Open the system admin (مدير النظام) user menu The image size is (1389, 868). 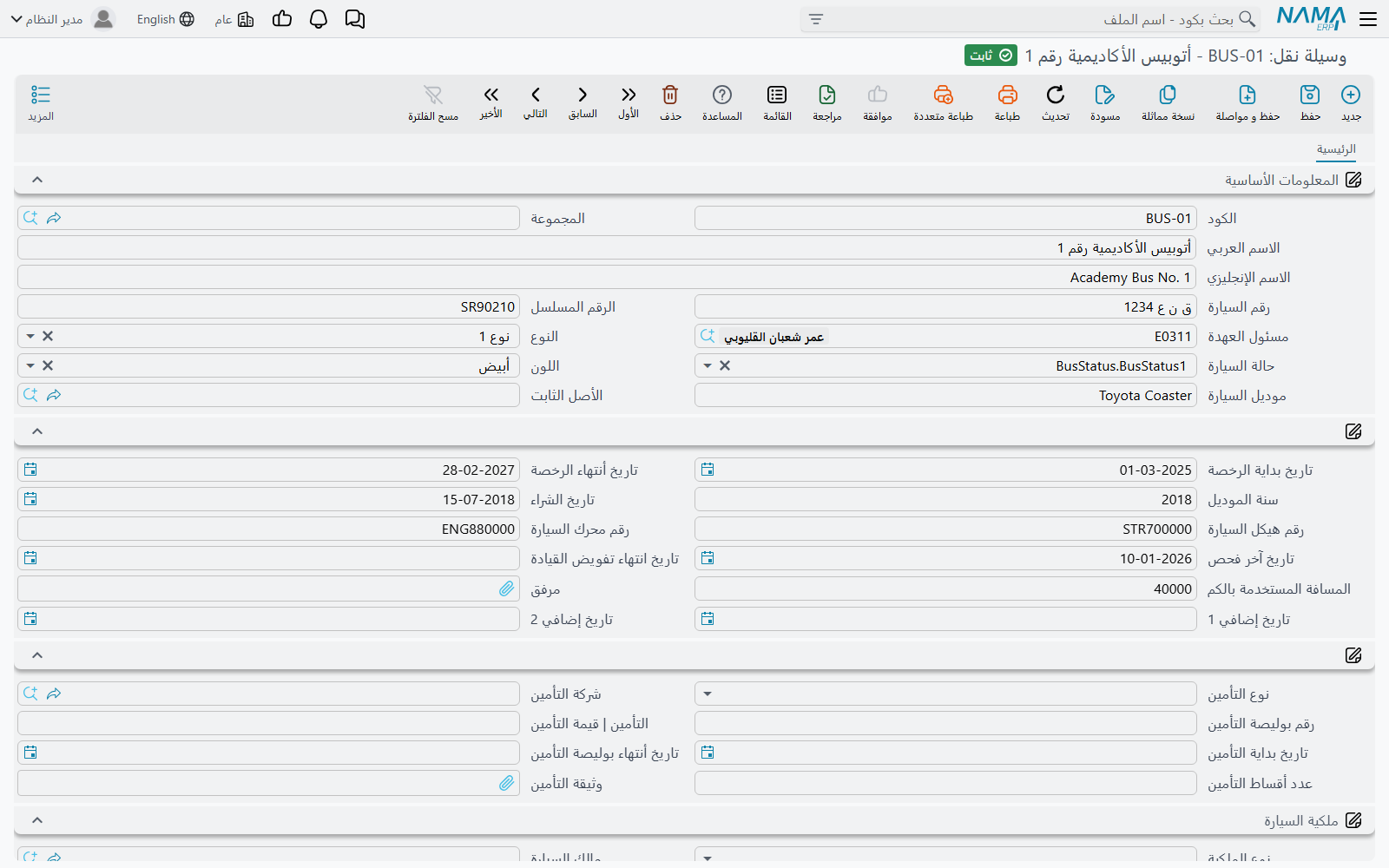coord(63,19)
